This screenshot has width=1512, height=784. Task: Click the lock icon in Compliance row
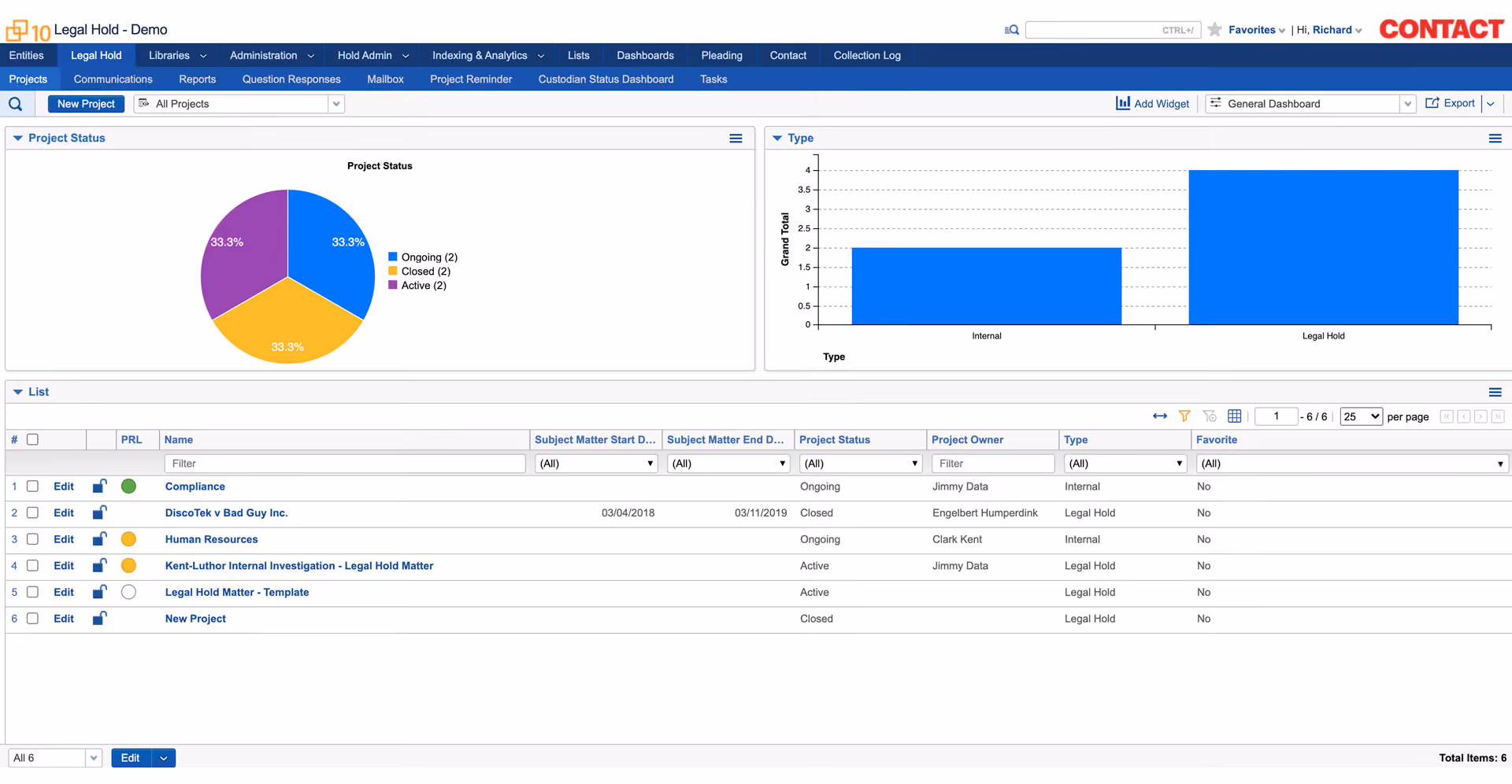[99, 486]
